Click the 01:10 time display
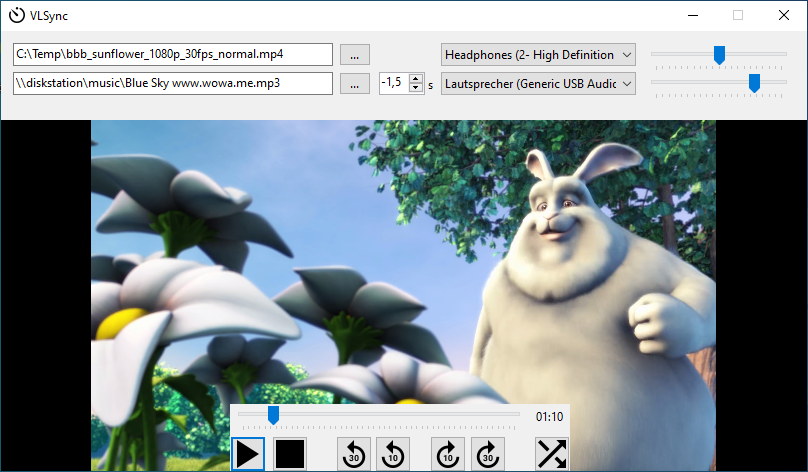Image resolution: width=808 pixels, height=472 pixels. (549, 416)
